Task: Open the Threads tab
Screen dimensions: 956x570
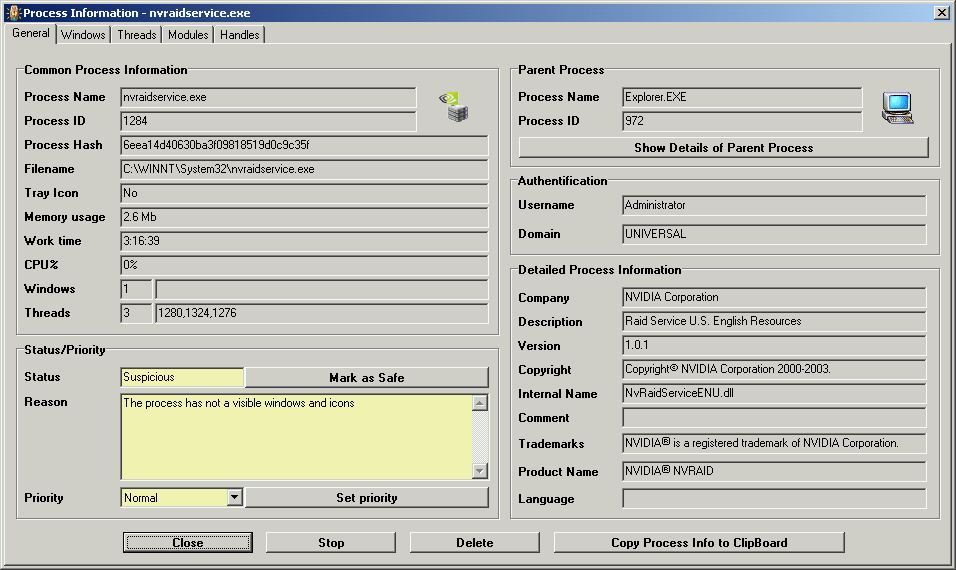Action: pyautogui.click(x=137, y=35)
